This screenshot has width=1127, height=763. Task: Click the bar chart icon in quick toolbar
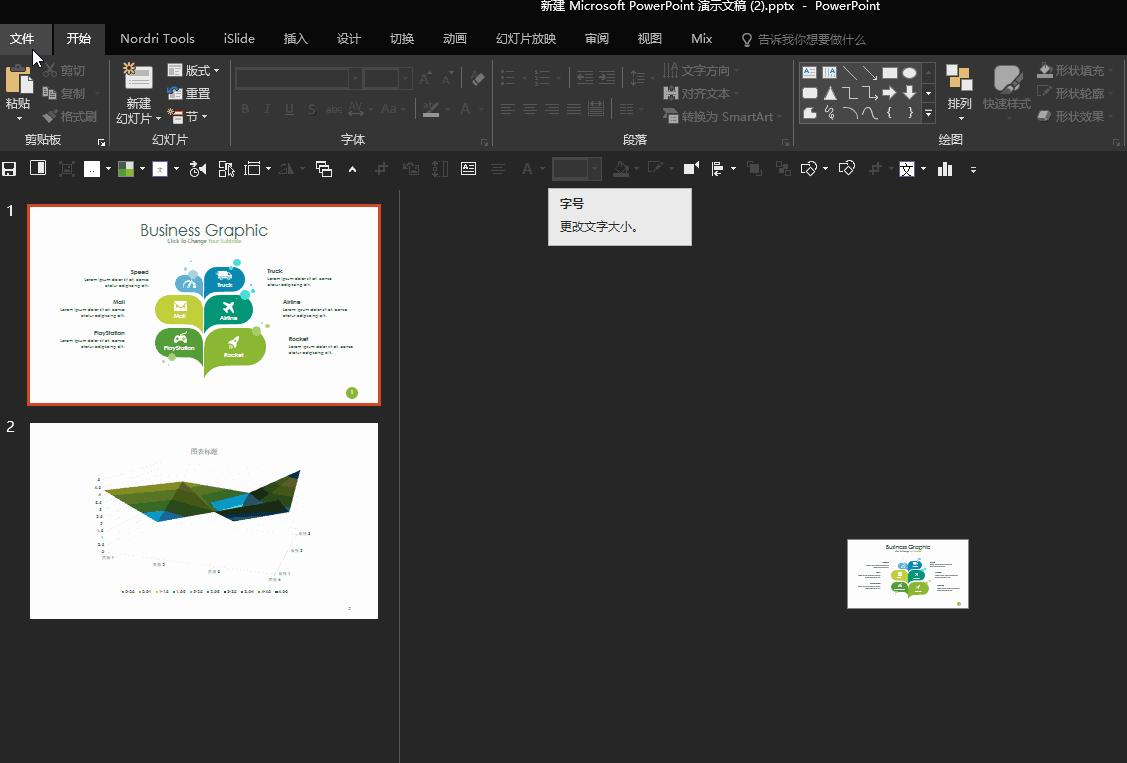[945, 169]
